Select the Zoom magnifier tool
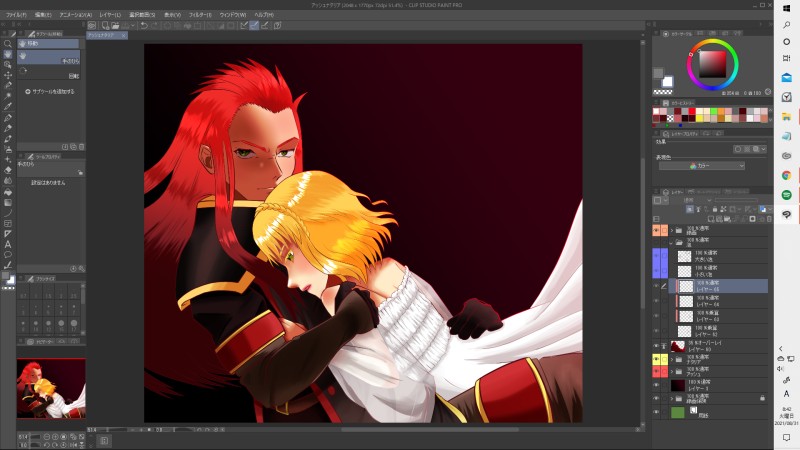The width and height of the screenshot is (800, 450). tap(8, 44)
